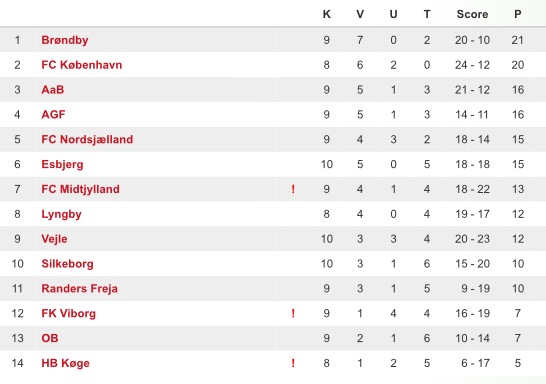Viewport: 546px width, 384px height.
Task: Open the Vejle team page
Action: (54, 239)
